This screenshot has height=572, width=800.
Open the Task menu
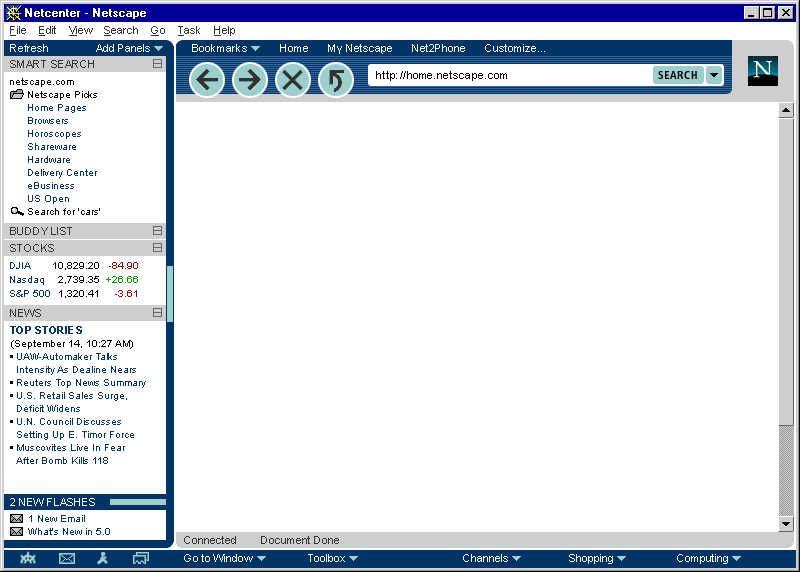pos(188,31)
